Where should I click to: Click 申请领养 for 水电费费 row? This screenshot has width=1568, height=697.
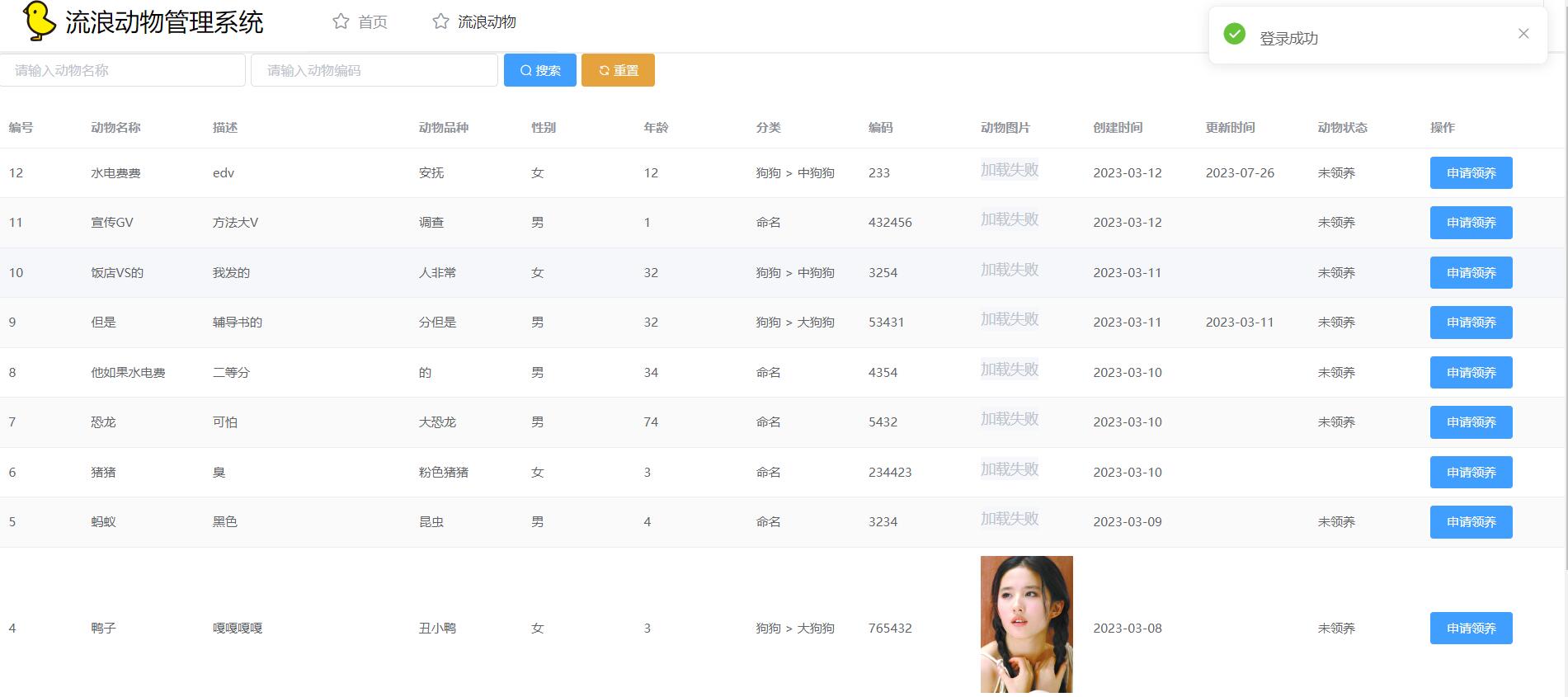coord(1471,173)
